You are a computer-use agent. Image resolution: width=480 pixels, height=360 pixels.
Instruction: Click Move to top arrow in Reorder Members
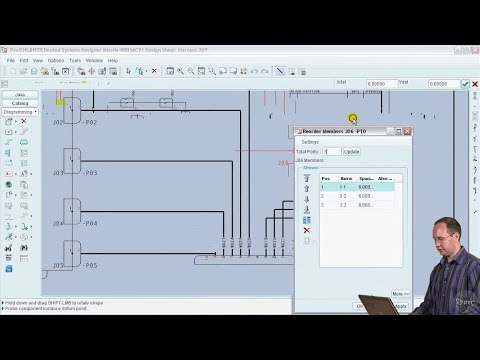[307, 178]
